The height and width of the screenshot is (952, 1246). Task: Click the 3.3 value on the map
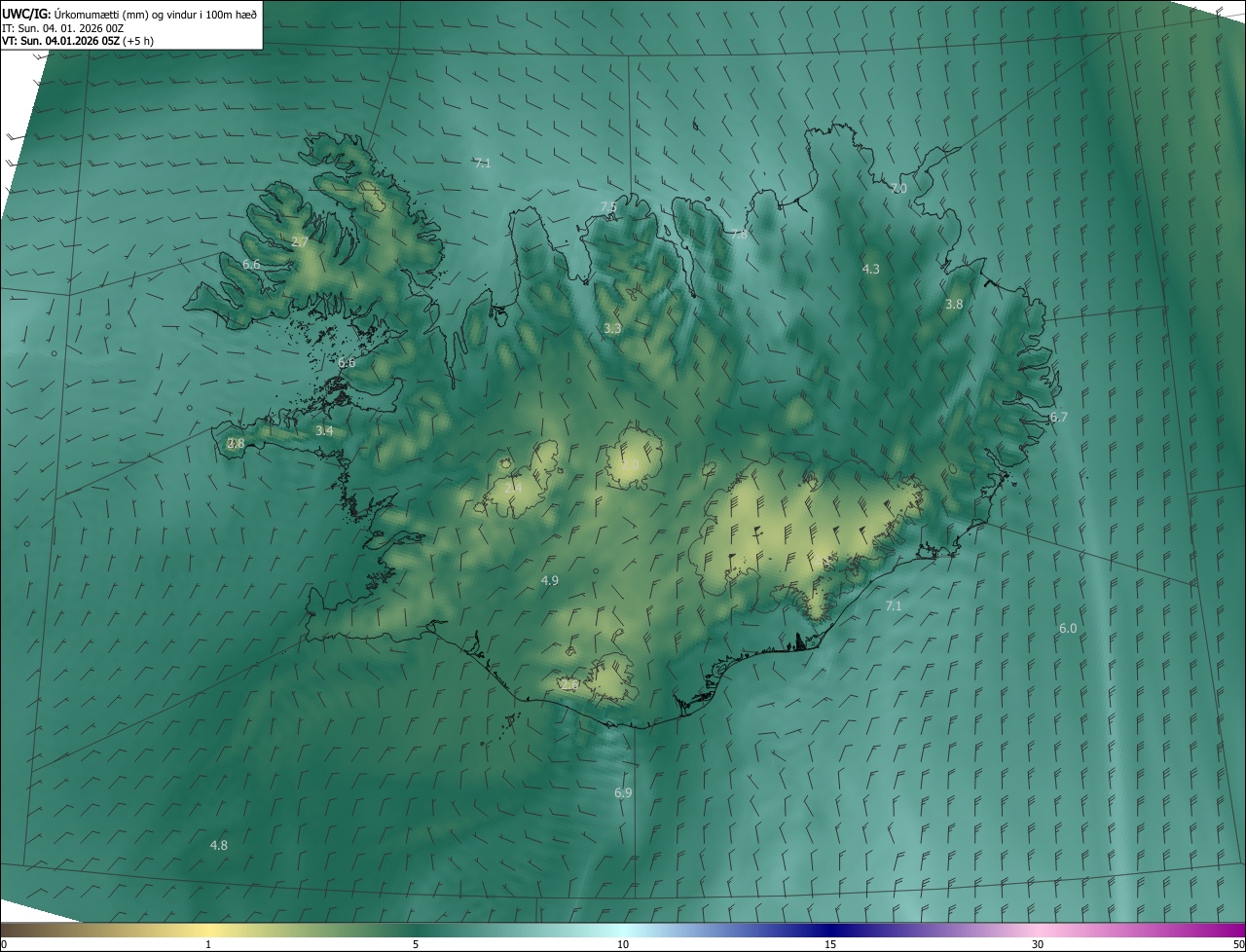point(612,329)
